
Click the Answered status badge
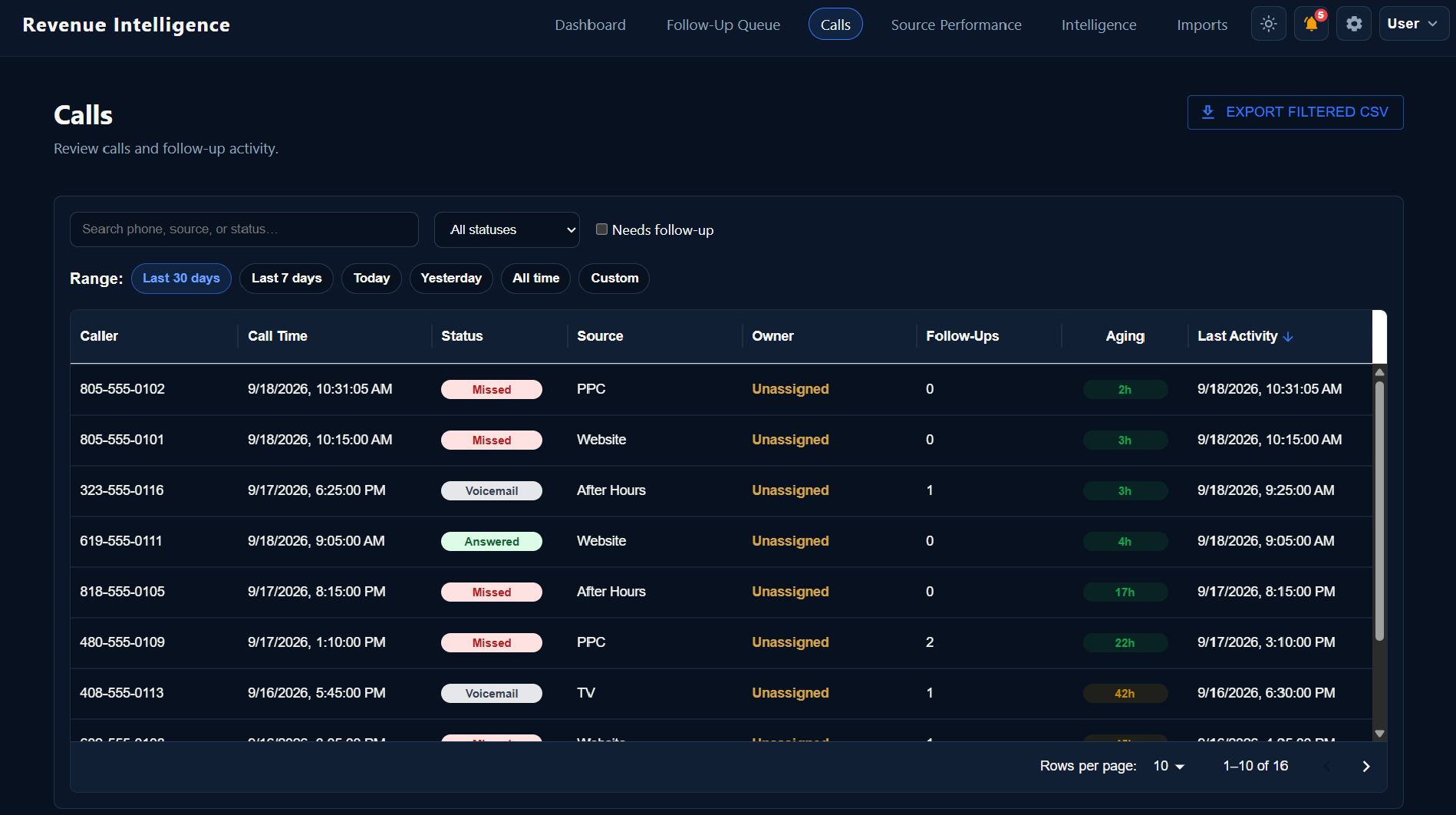(x=491, y=542)
